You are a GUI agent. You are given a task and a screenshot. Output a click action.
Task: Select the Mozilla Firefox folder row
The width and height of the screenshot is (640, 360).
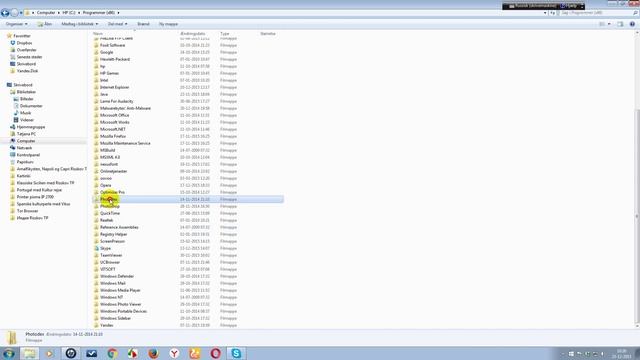pyautogui.click(x=188, y=136)
